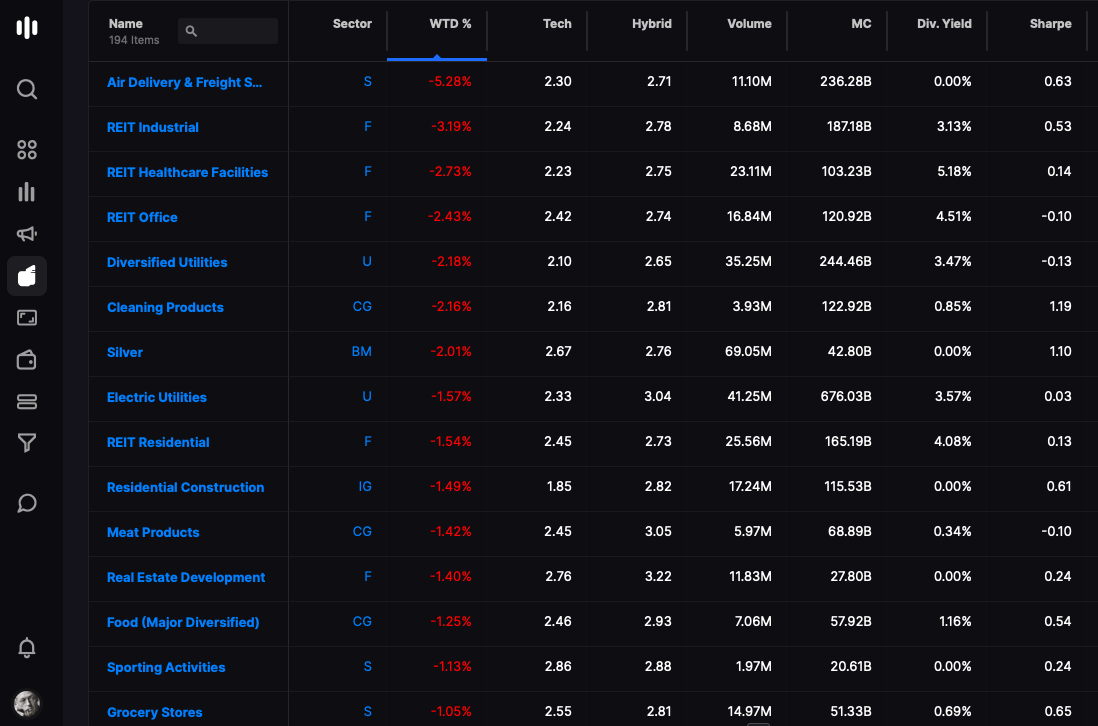Open the REIT Healthcare Facilities link
This screenshot has width=1098, height=726.
(187, 172)
